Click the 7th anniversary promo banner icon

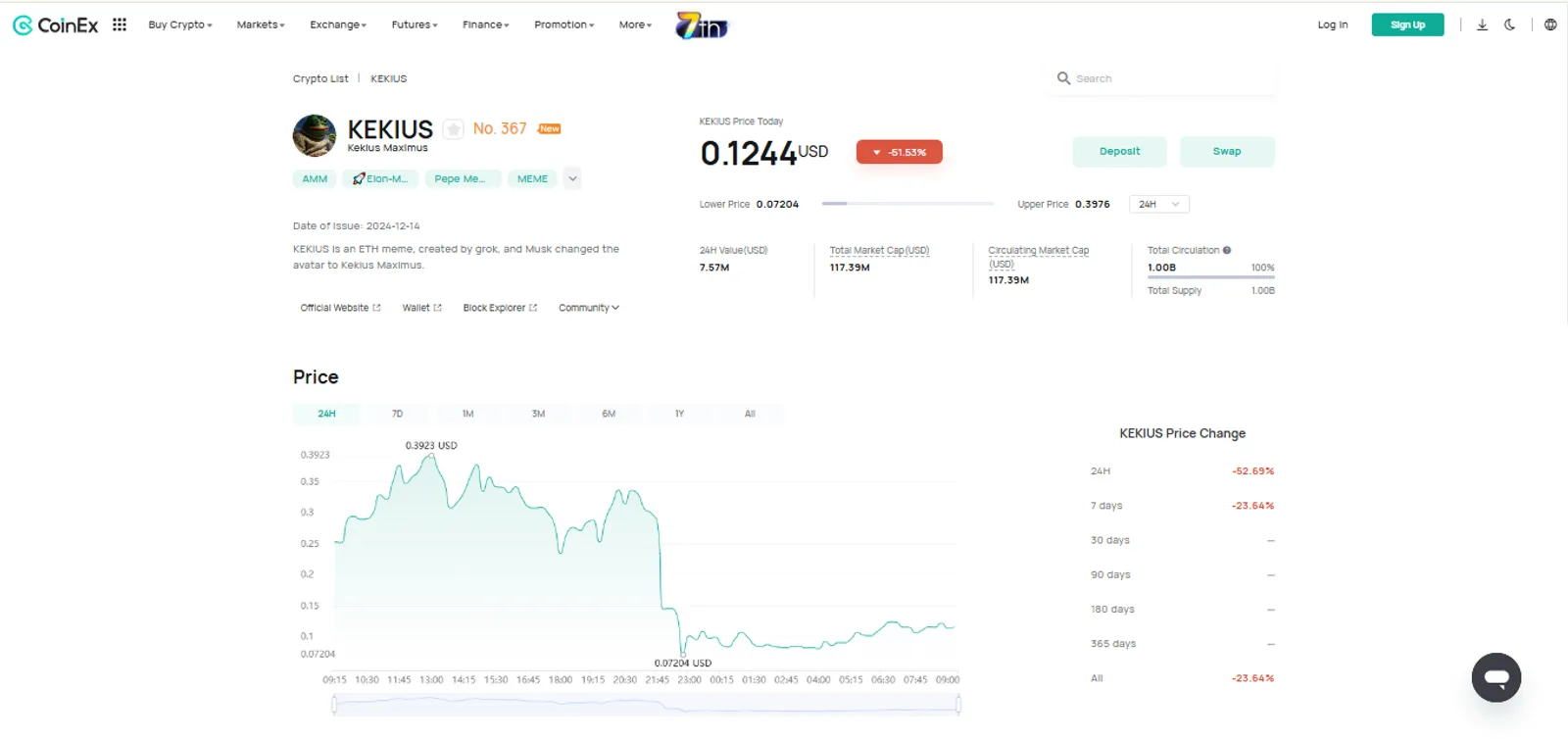coord(702,25)
